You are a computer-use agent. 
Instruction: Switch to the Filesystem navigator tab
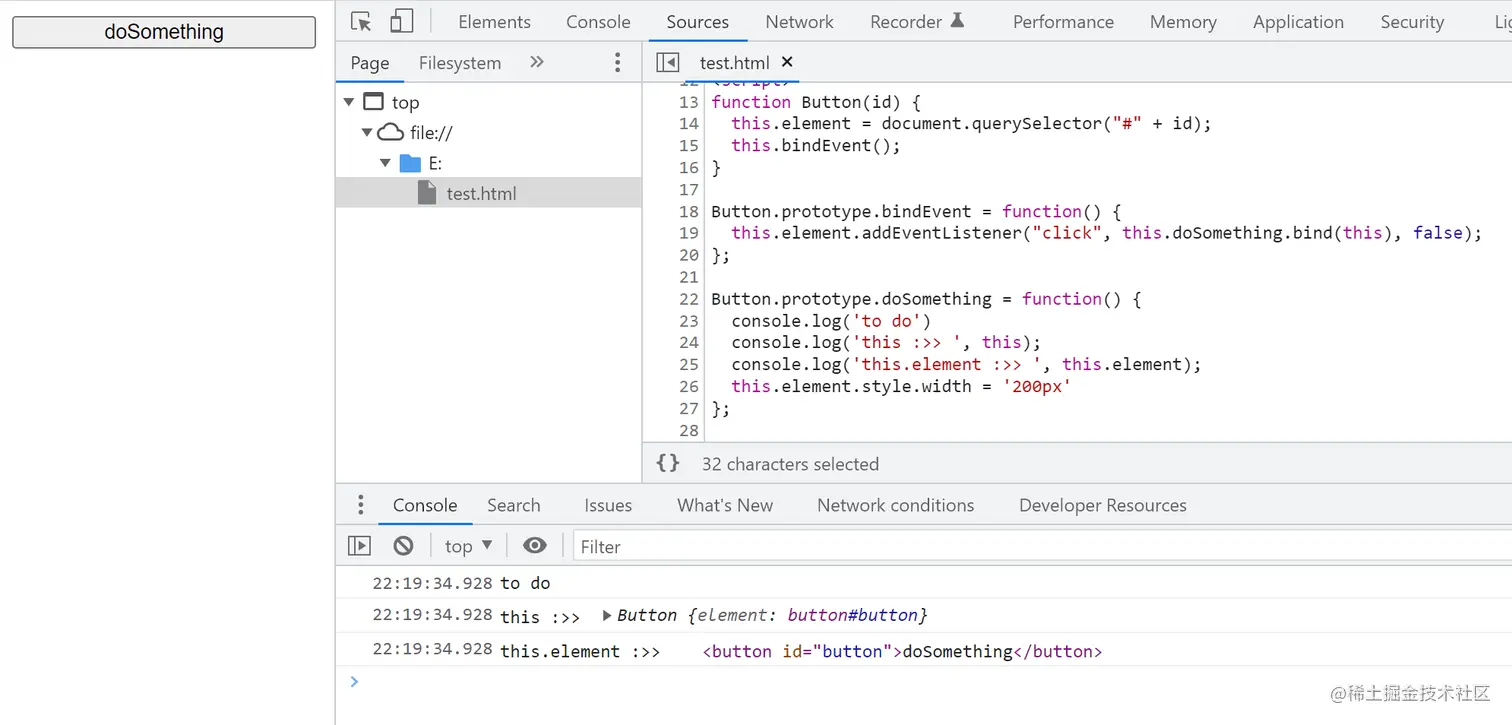(x=460, y=63)
